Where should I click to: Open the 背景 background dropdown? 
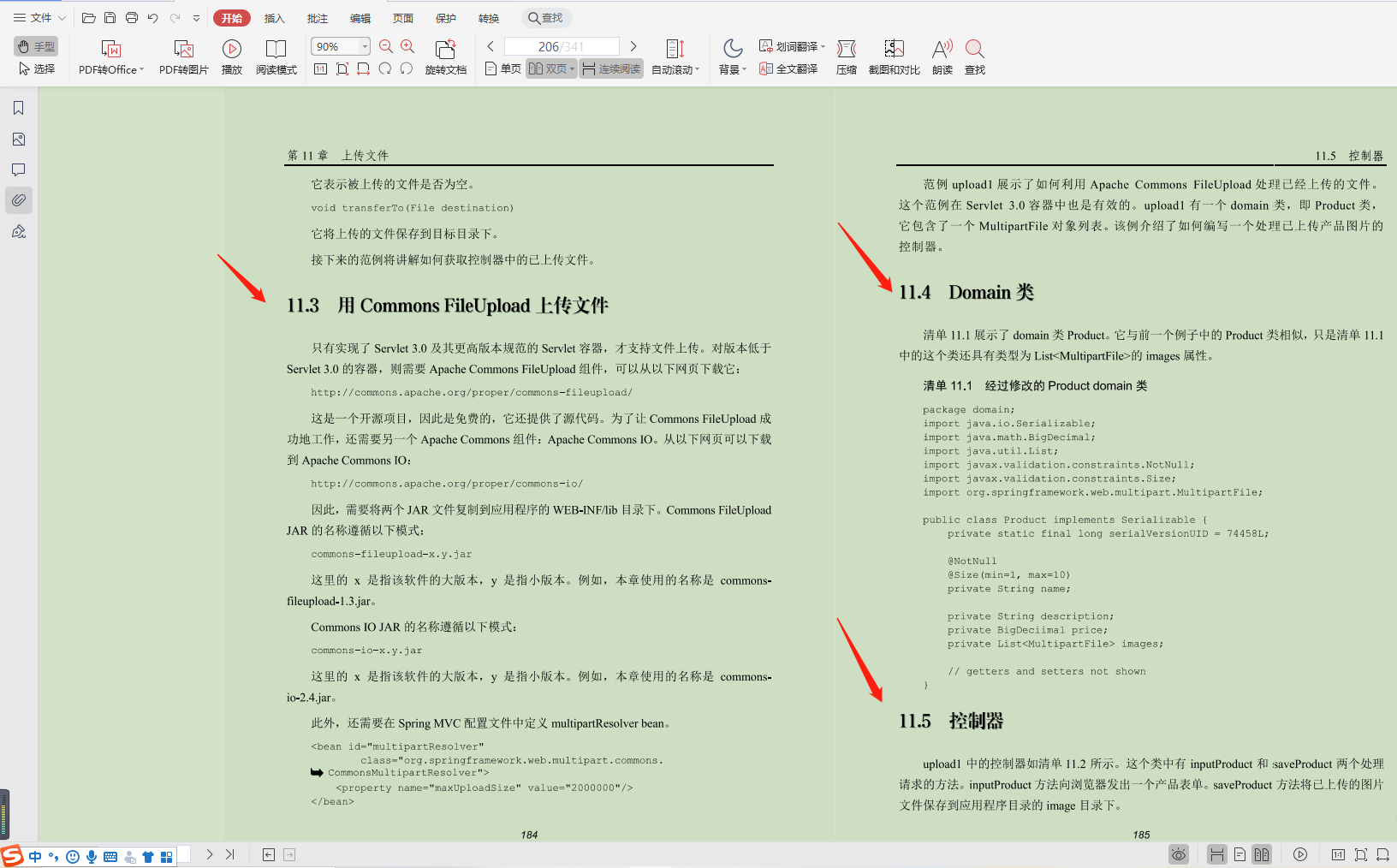click(733, 57)
